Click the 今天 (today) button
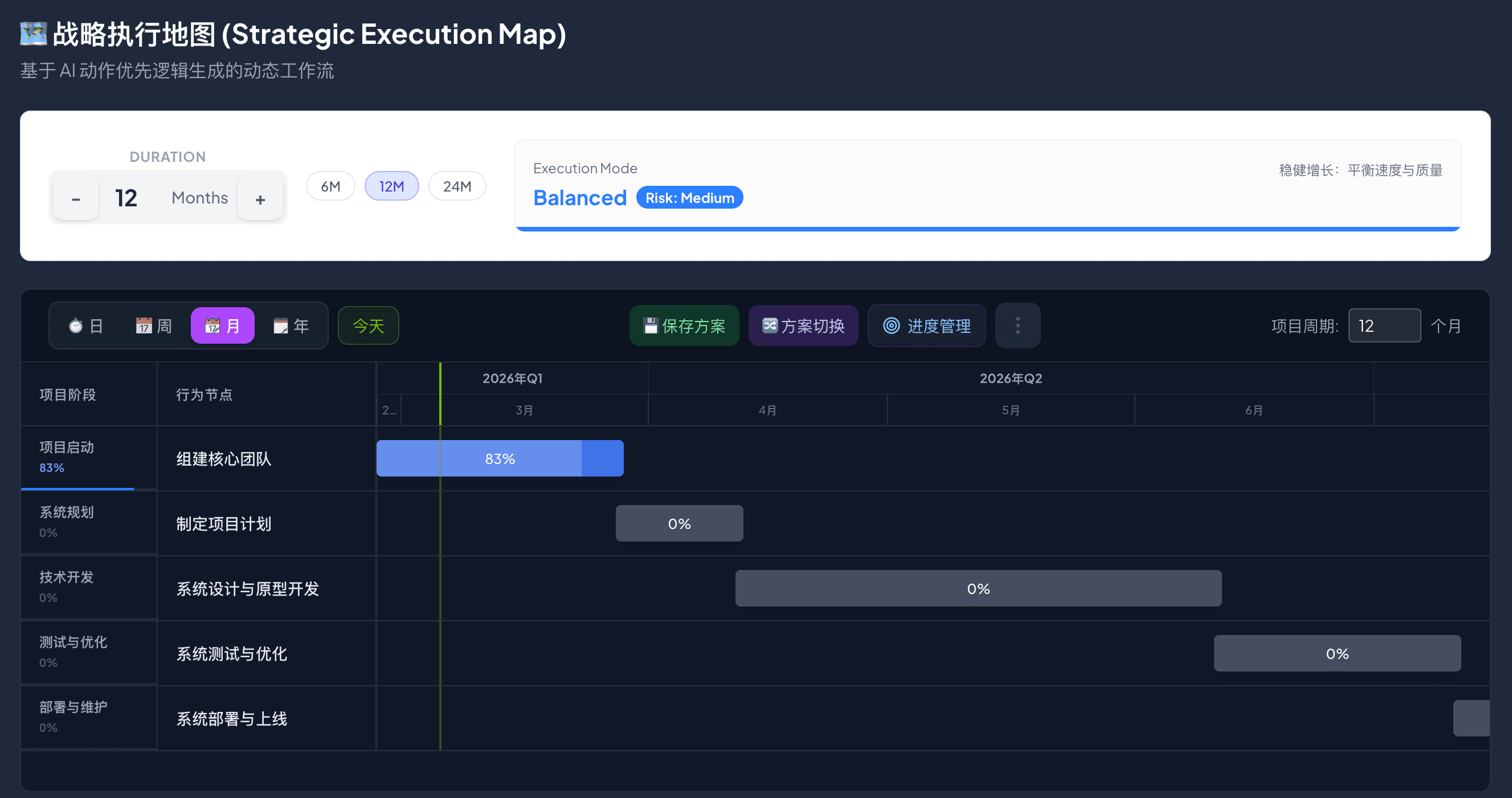The width and height of the screenshot is (1512, 798). (x=368, y=325)
